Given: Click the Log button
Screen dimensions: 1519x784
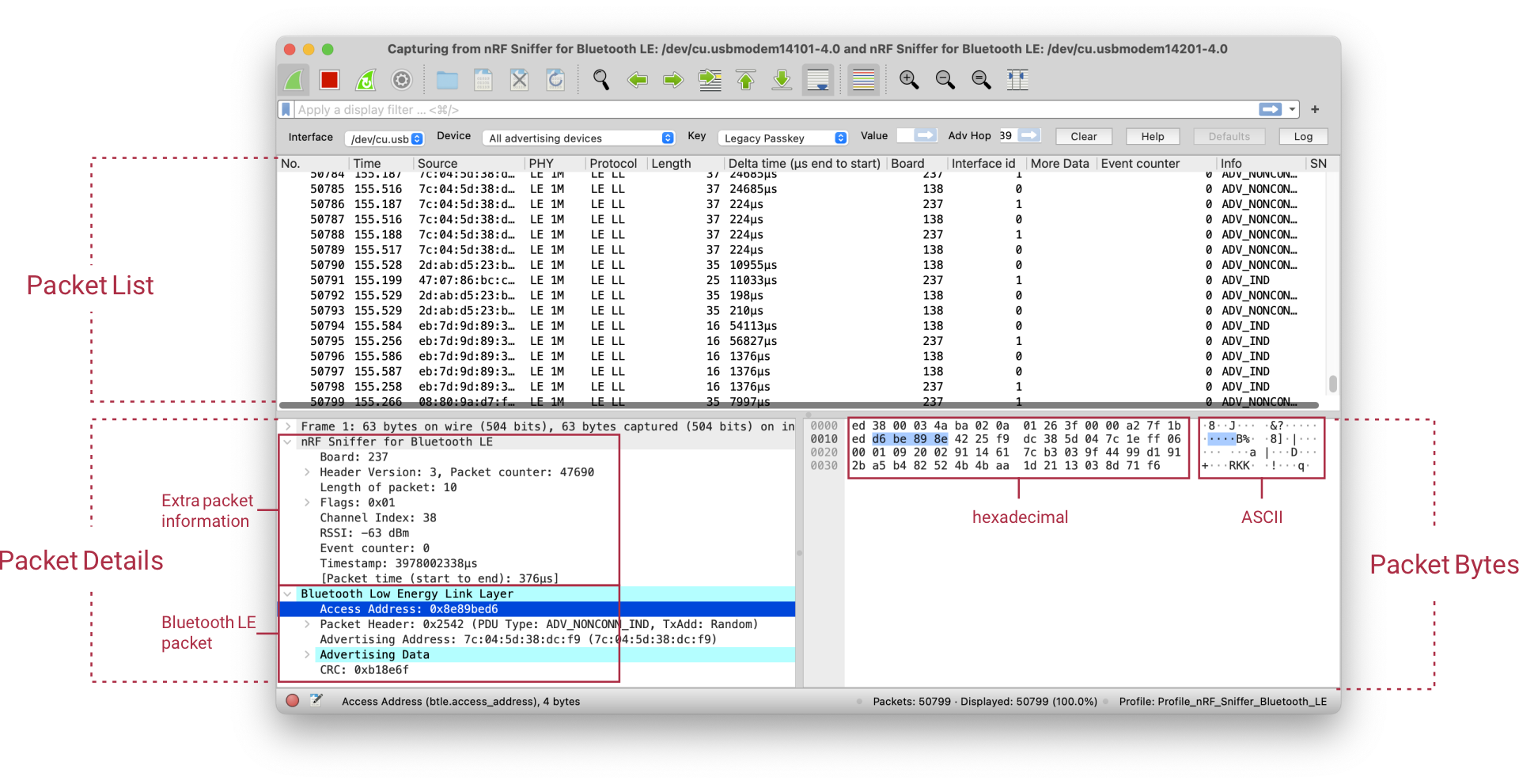Looking at the screenshot, I should 1303,136.
